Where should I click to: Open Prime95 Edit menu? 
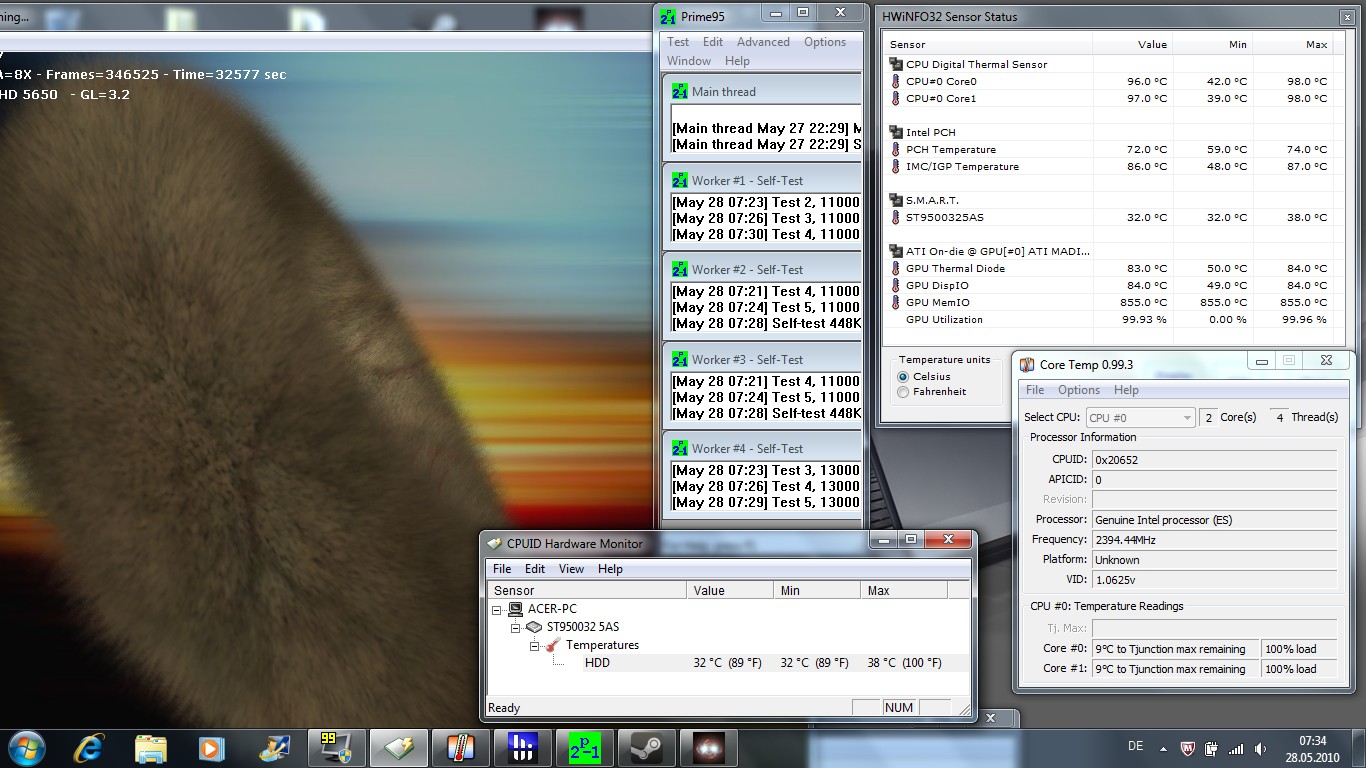(x=713, y=42)
